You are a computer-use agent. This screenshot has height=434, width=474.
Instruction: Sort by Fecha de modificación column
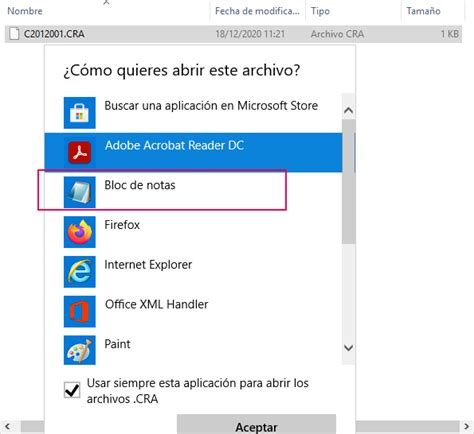point(257,11)
